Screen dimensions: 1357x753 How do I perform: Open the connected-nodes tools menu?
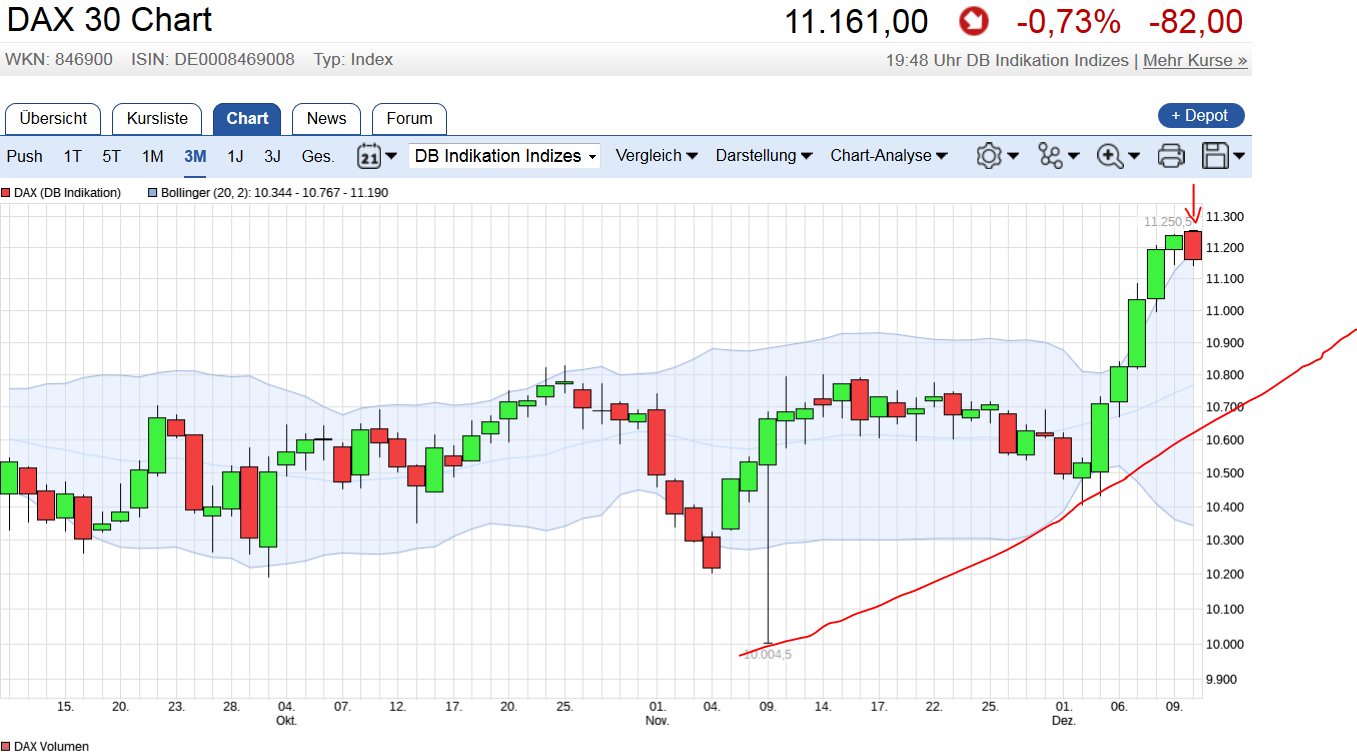point(1059,156)
